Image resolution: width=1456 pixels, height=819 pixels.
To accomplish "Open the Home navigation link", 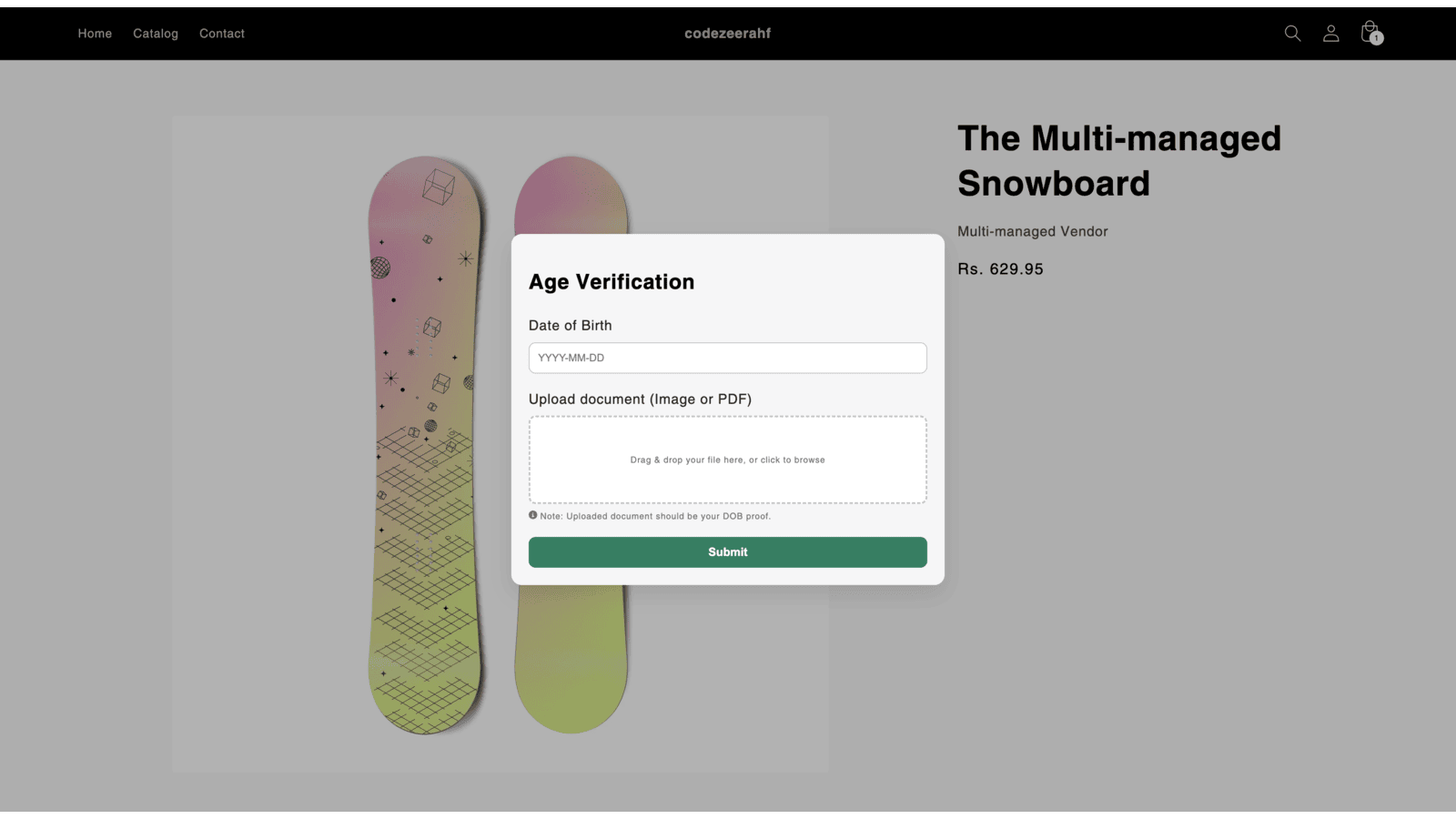I will pyautogui.click(x=95, y=33).
